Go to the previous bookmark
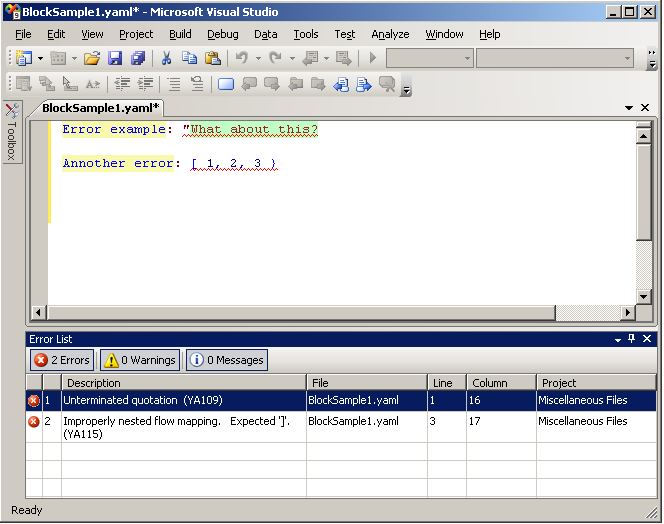This screenshot has width=664, height=524. pos(249,84)
